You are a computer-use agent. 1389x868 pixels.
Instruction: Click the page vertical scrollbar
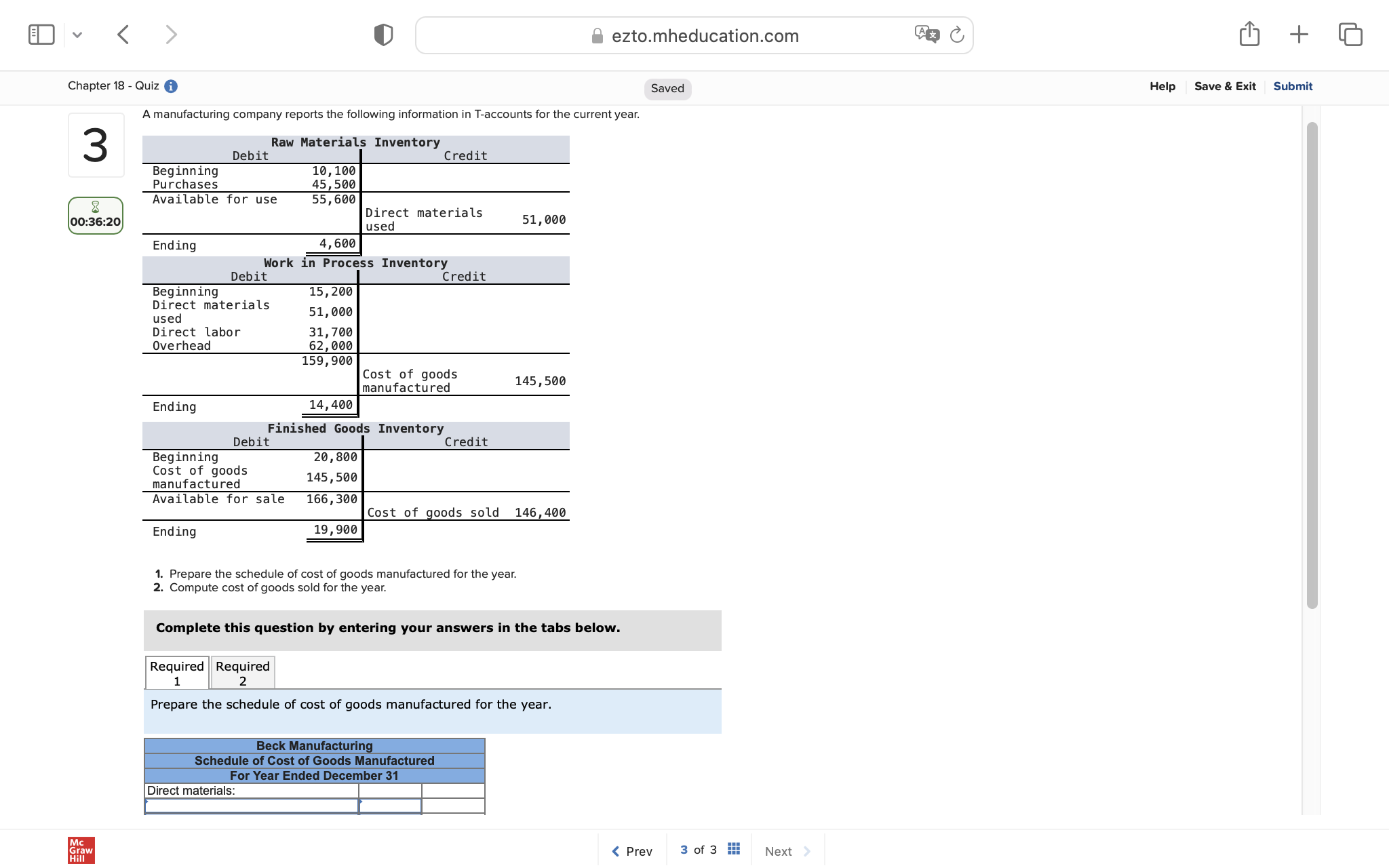pos(1312,366)
